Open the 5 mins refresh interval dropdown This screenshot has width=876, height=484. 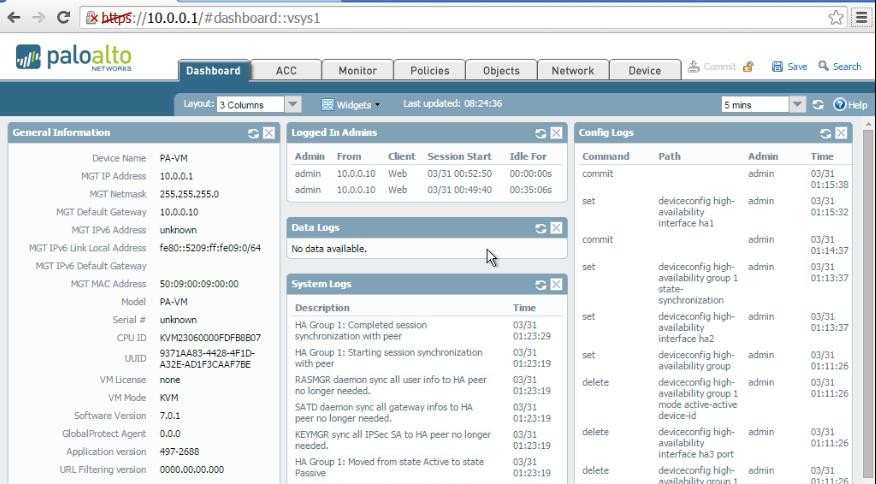[x=797, y=104]
